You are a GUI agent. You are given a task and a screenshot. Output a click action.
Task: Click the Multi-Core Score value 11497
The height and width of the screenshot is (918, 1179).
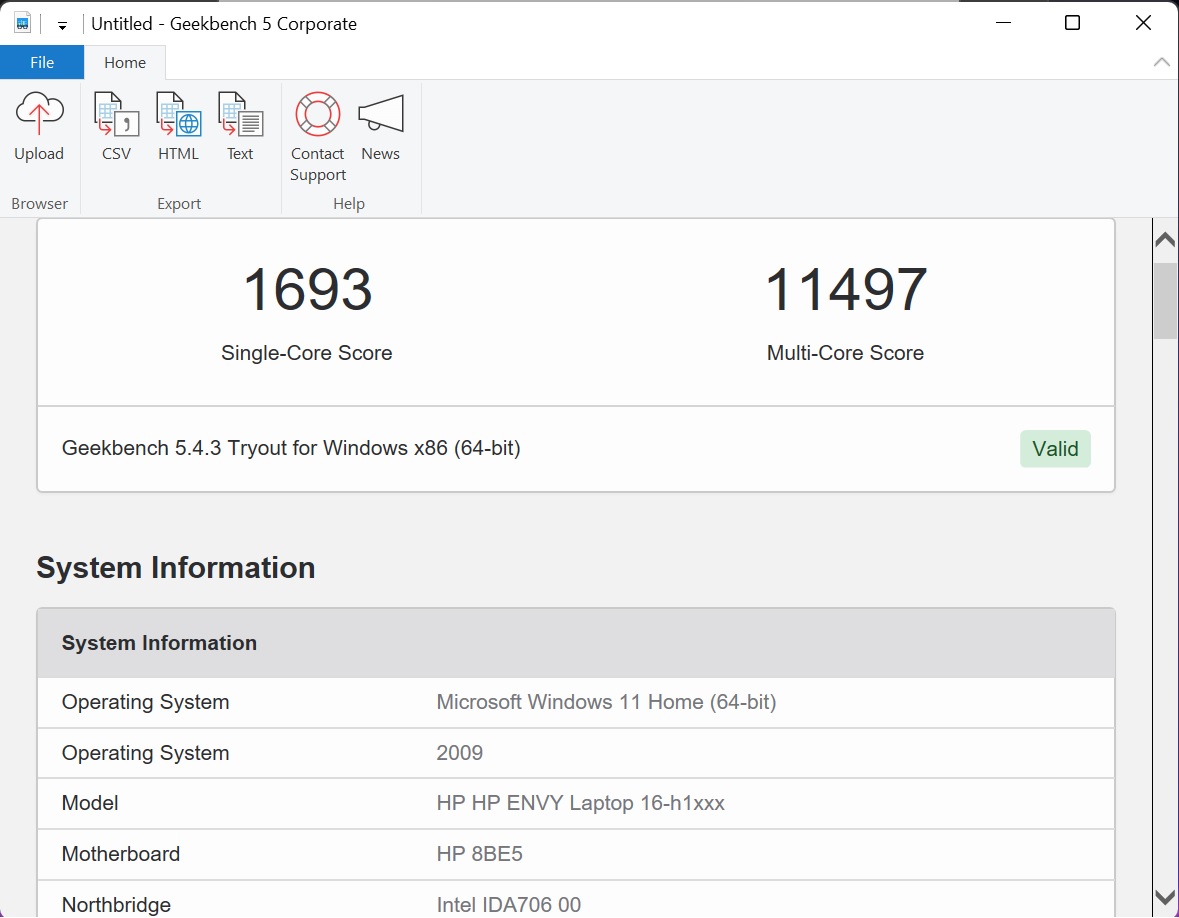click(x=845, y=290)
